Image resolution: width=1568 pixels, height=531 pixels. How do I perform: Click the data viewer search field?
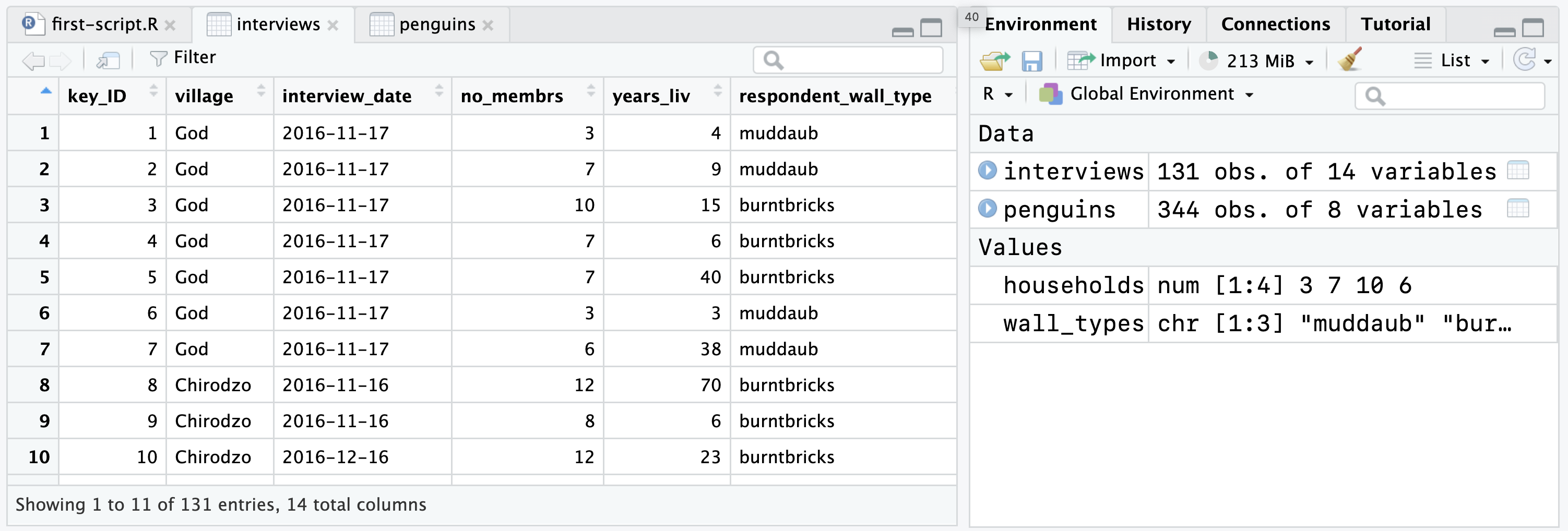pyautogui.click(x=848, y=60)
